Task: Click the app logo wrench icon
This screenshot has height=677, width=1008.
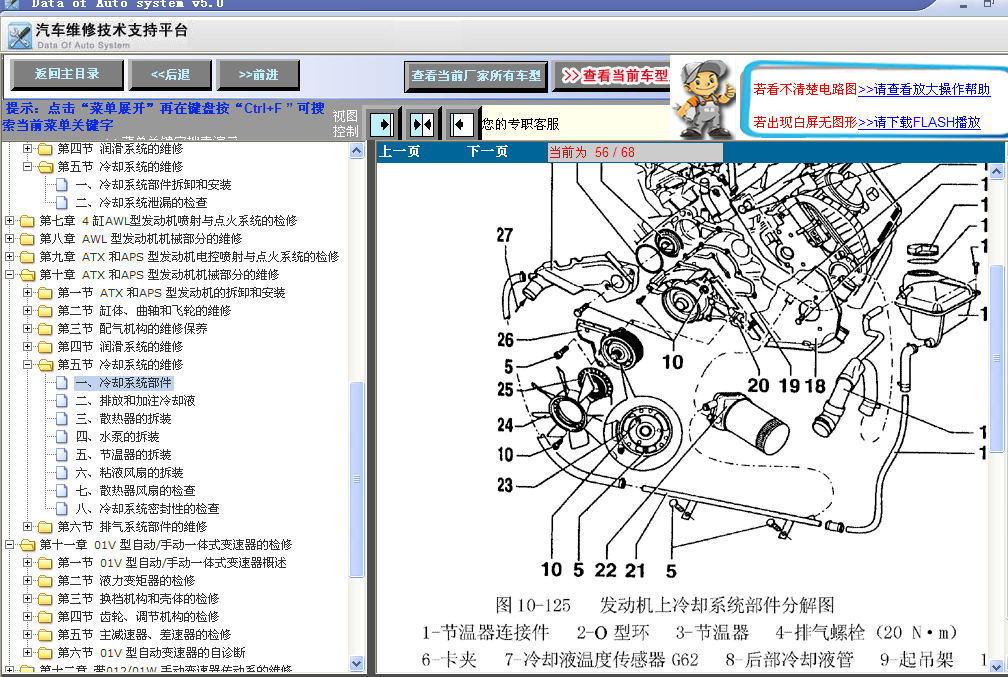Action: coord(20,35)
